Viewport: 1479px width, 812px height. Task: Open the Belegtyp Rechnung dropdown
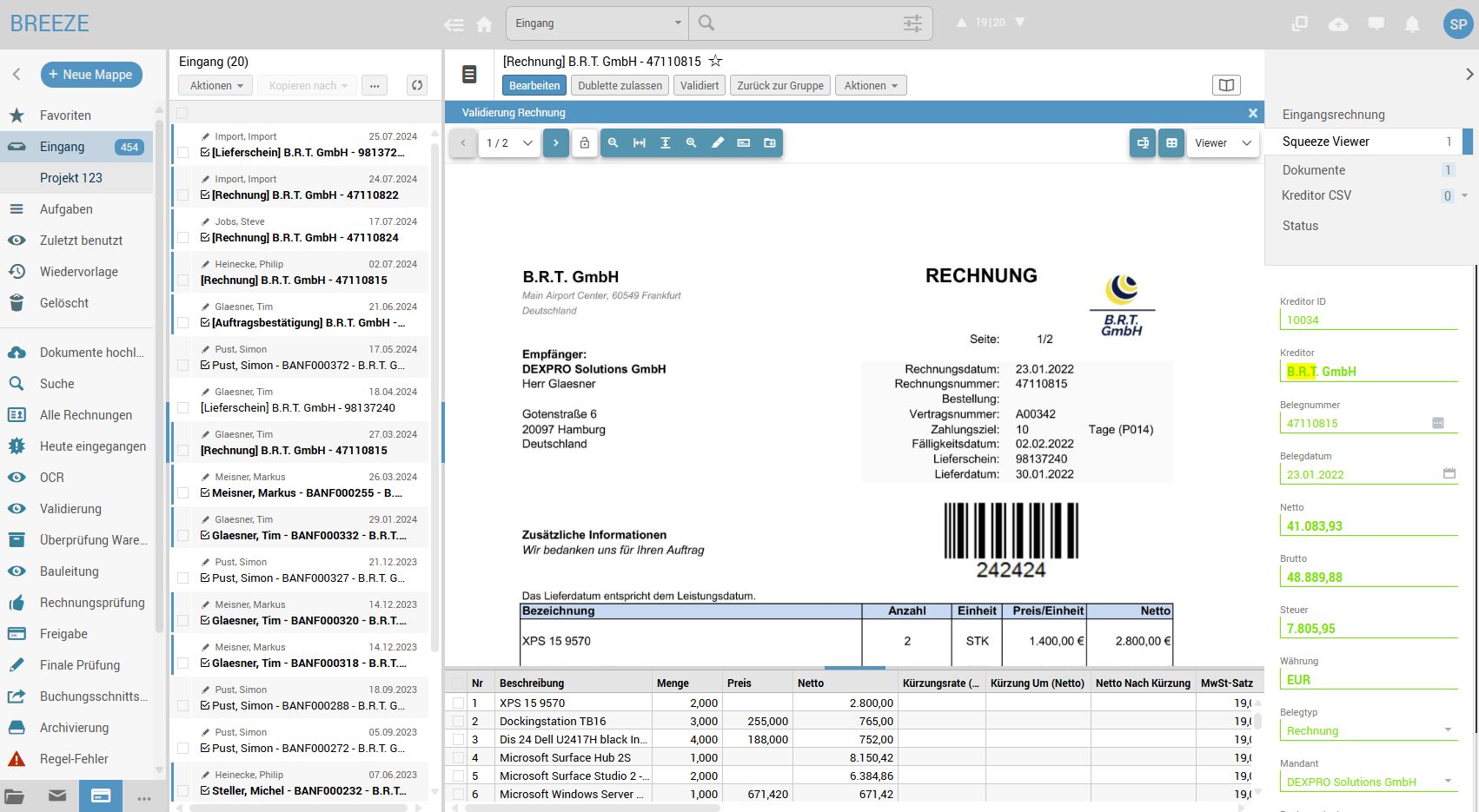[x=1369, y=731]
